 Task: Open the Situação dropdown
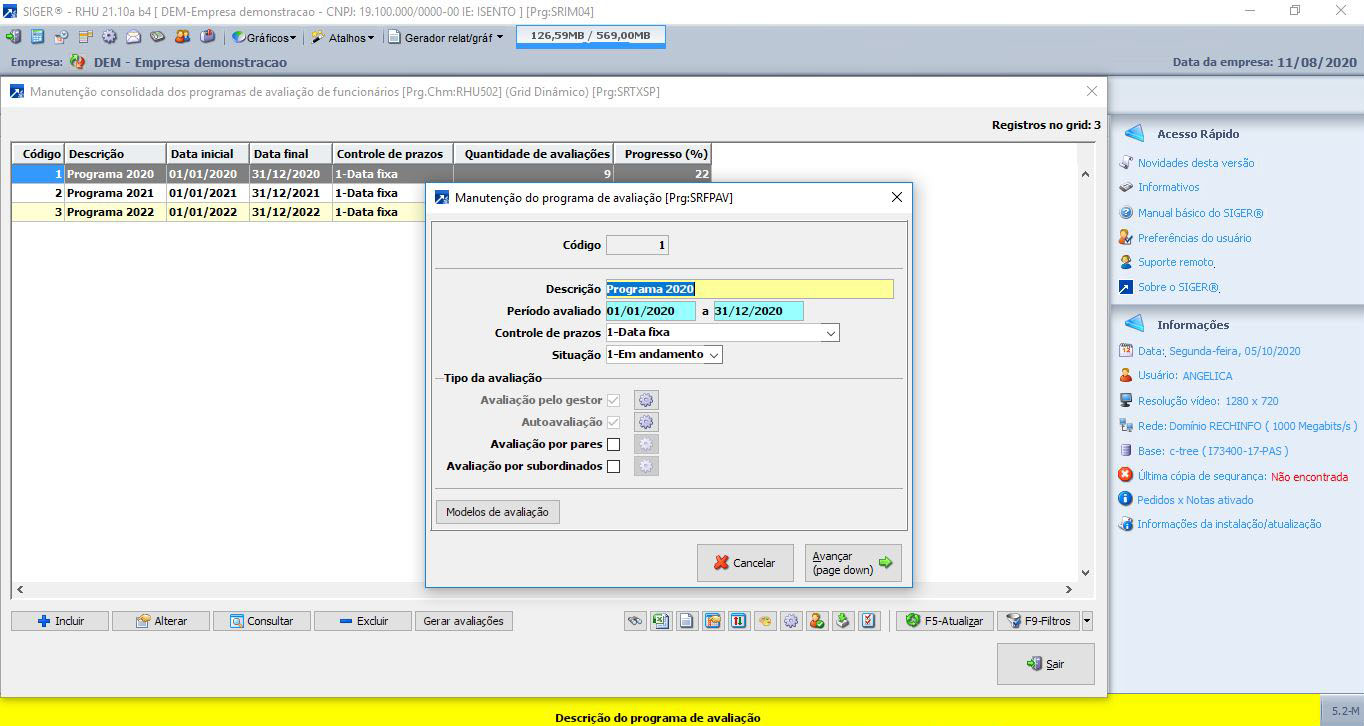pos(714,355)
